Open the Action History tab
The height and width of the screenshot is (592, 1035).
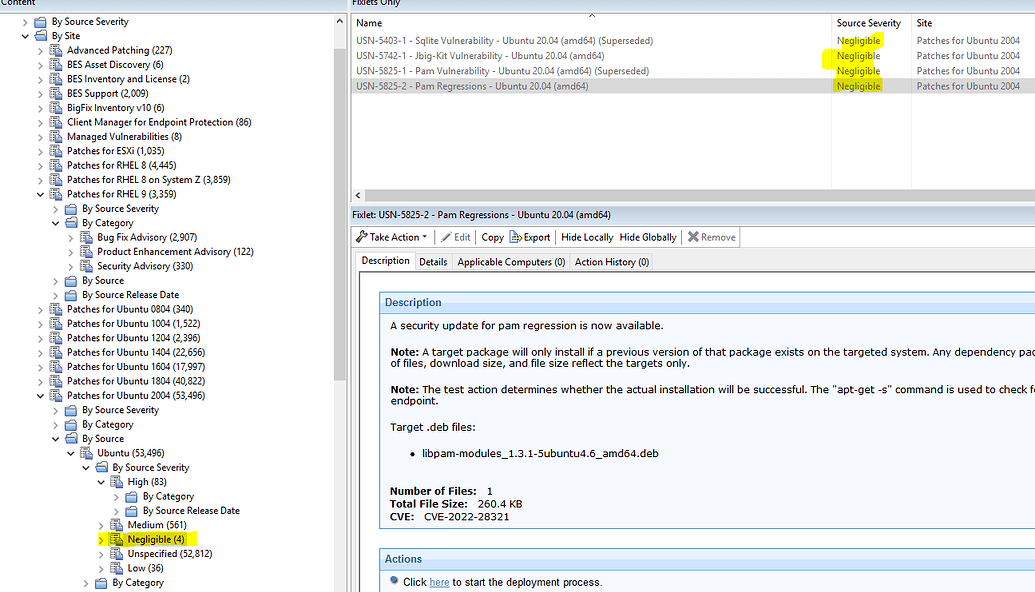(x=611, y=262)
